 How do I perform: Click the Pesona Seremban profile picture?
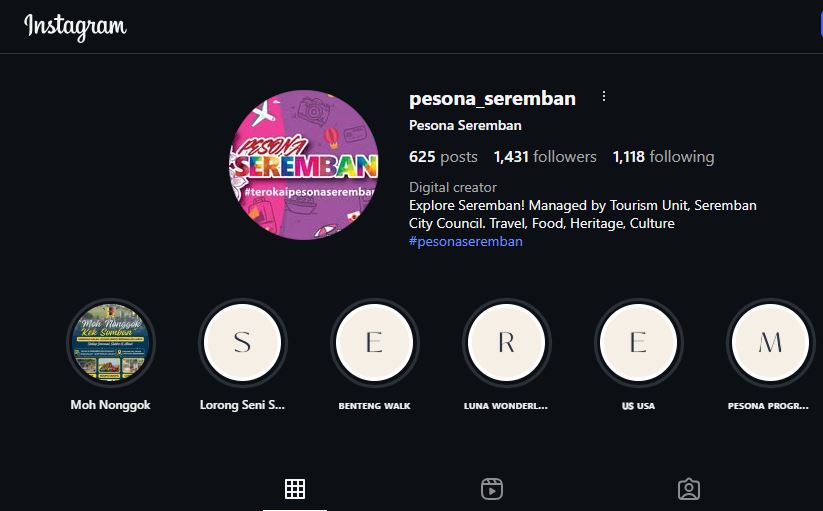coord(304,165)
